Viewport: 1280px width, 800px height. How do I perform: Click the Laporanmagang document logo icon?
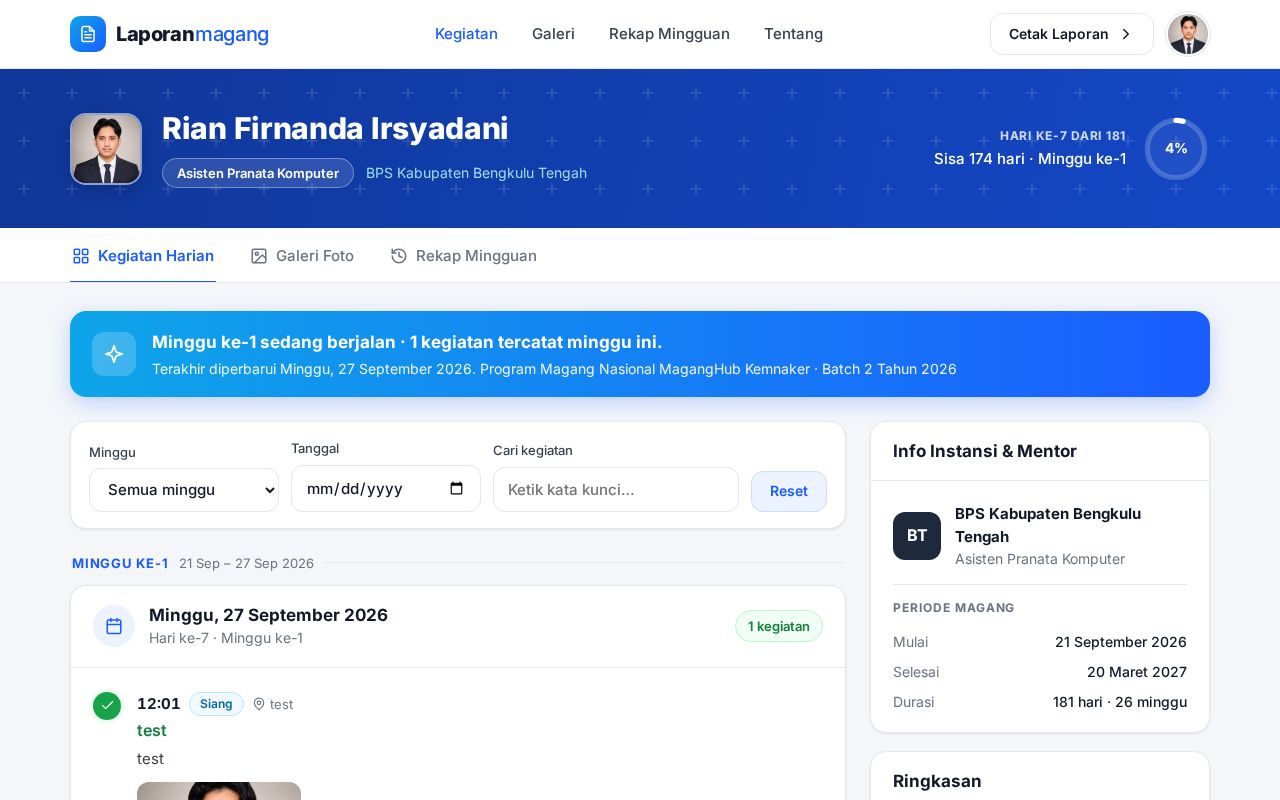(x=88, y=34)
